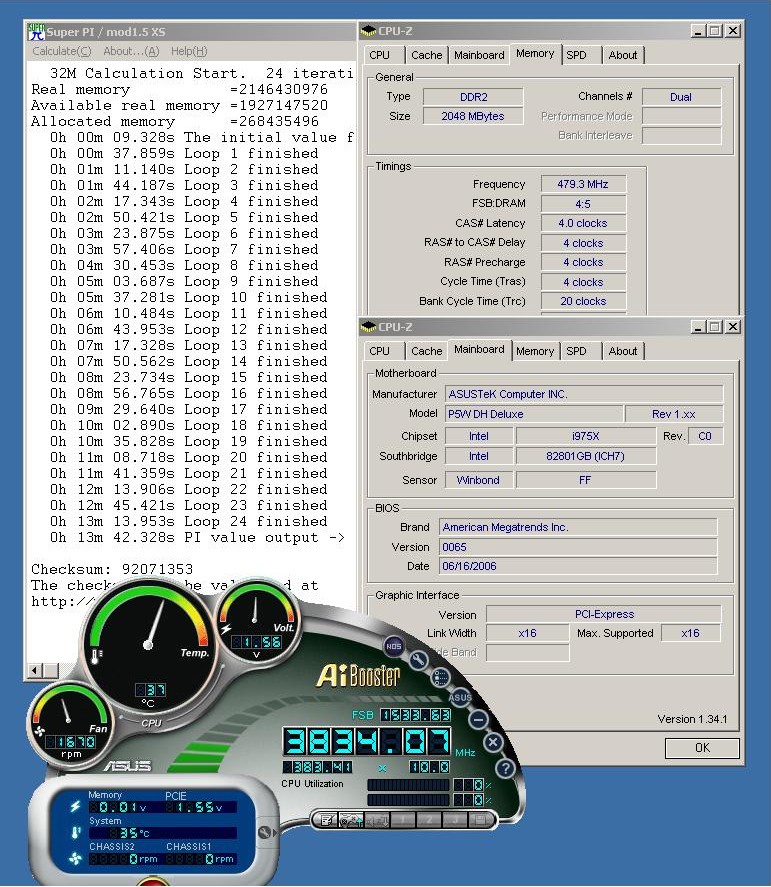Click the 82801GB (ICH7) southbridge field
Viewport: 771px width, 887px height.
585,456
